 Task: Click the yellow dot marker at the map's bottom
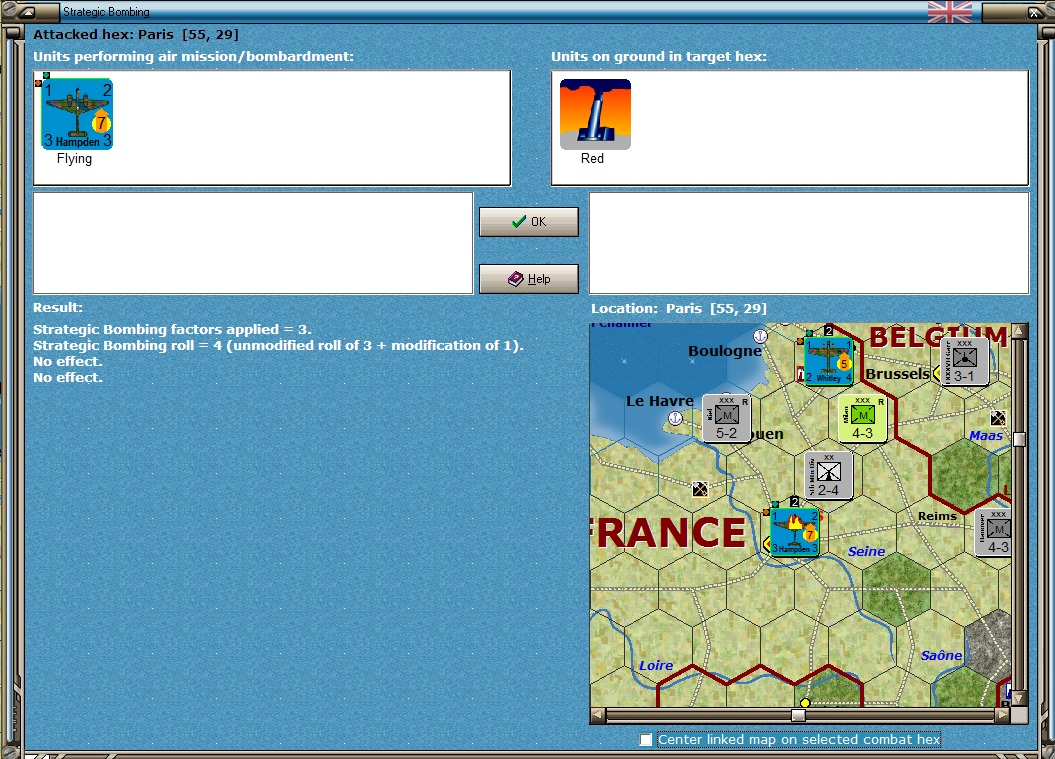[x=805, y=702]
